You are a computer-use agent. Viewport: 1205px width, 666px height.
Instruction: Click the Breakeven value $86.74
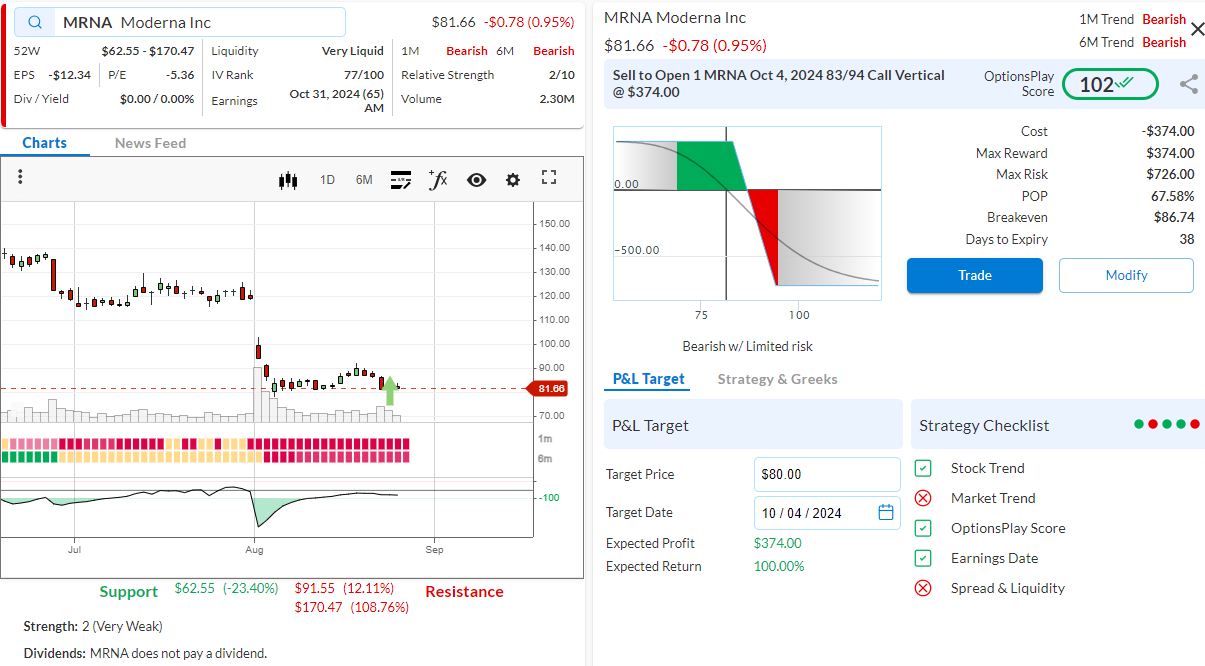1174,217
